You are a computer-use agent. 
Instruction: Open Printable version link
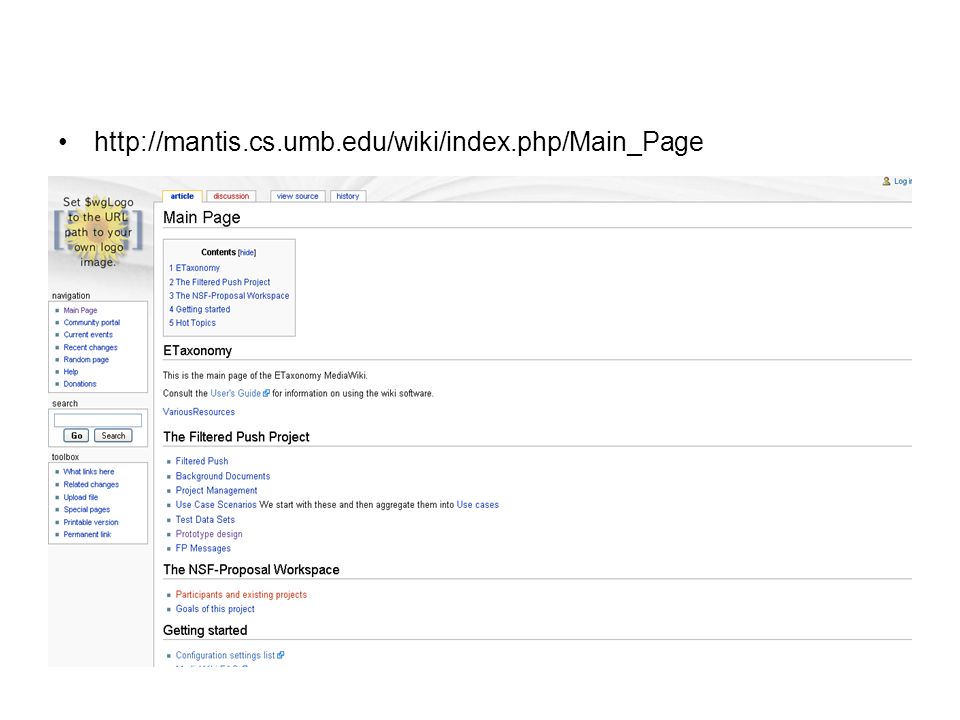point(91,522)
